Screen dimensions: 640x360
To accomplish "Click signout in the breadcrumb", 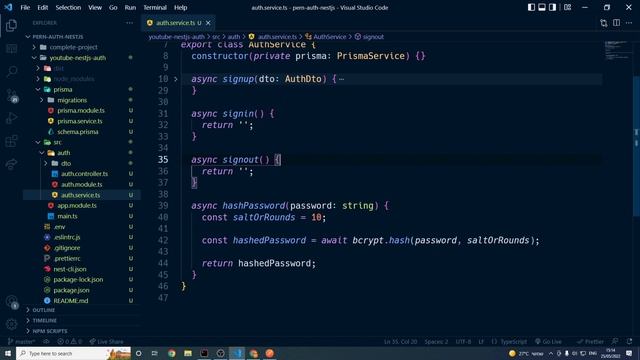I will (x=373, y=37).
